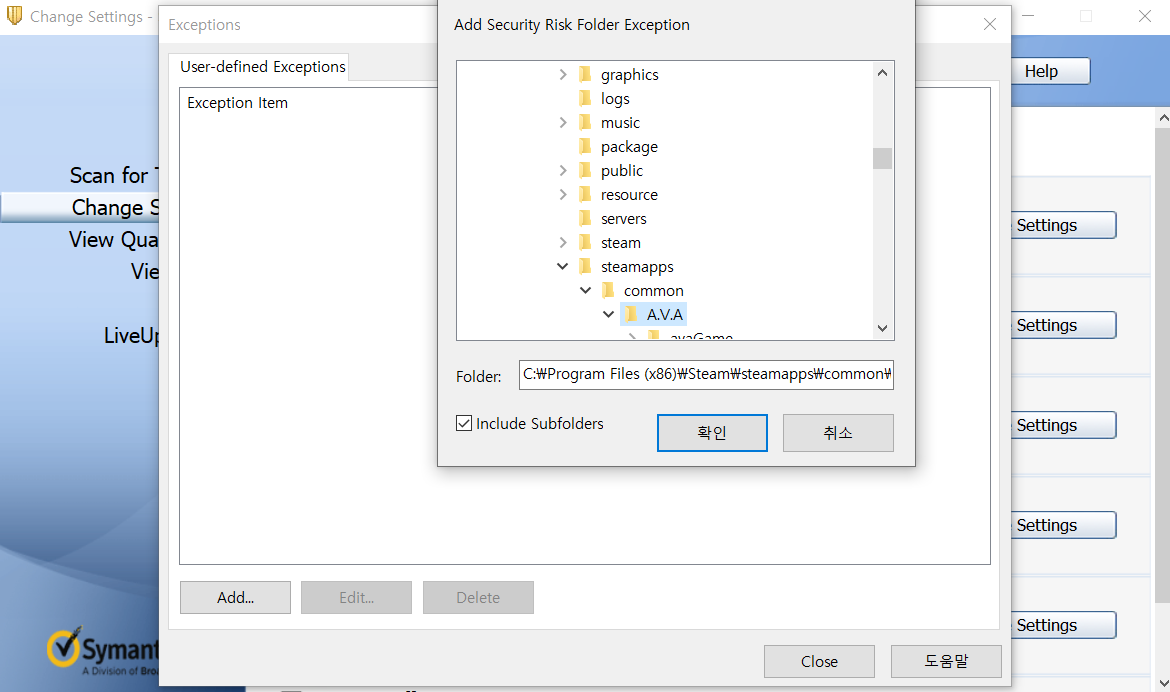
Task: Select the public folder in tree
Action: 621,171
